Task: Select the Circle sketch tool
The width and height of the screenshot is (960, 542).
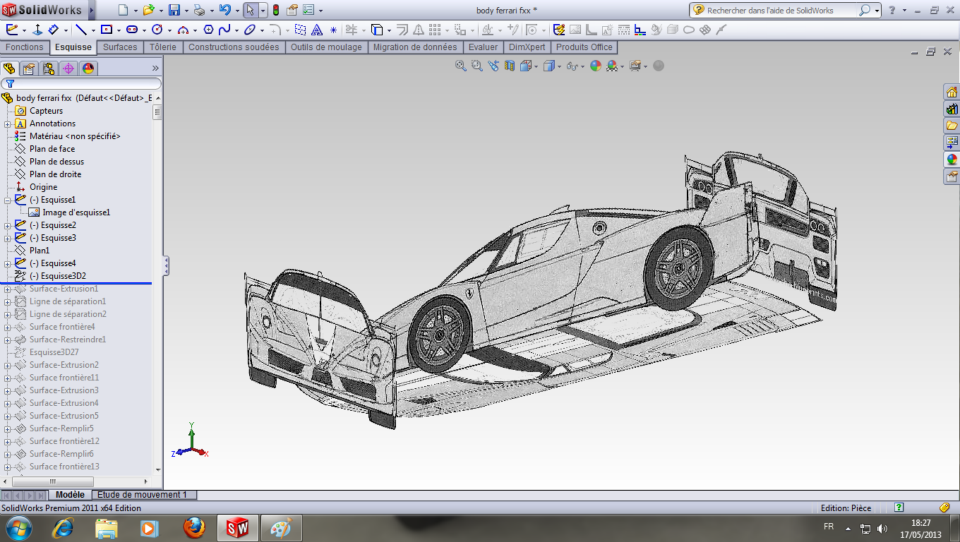Action: point(157,29)
